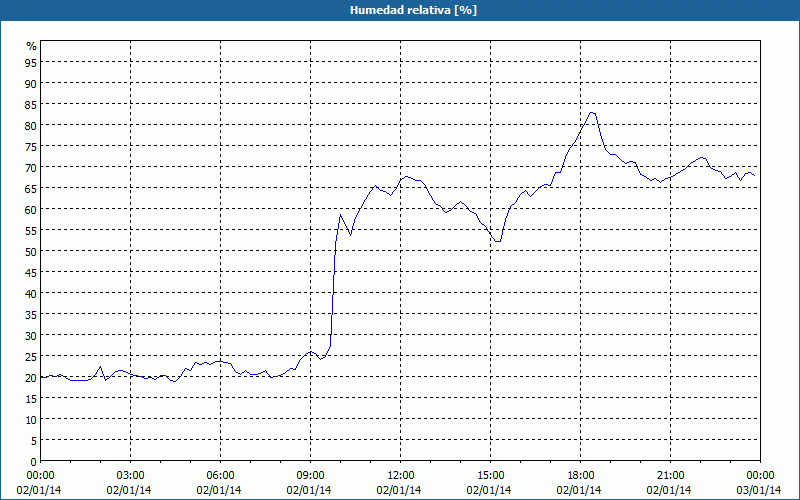
Task: Click the 03:00 time label on the X axis
Action: [x=131, y=476]
